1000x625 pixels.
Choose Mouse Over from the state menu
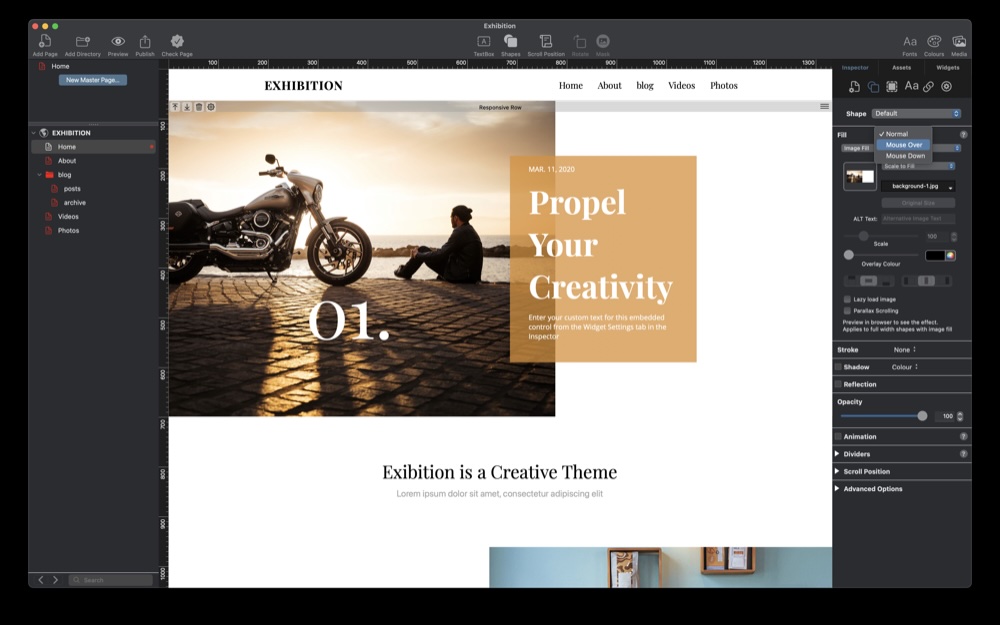coord(903,145)
